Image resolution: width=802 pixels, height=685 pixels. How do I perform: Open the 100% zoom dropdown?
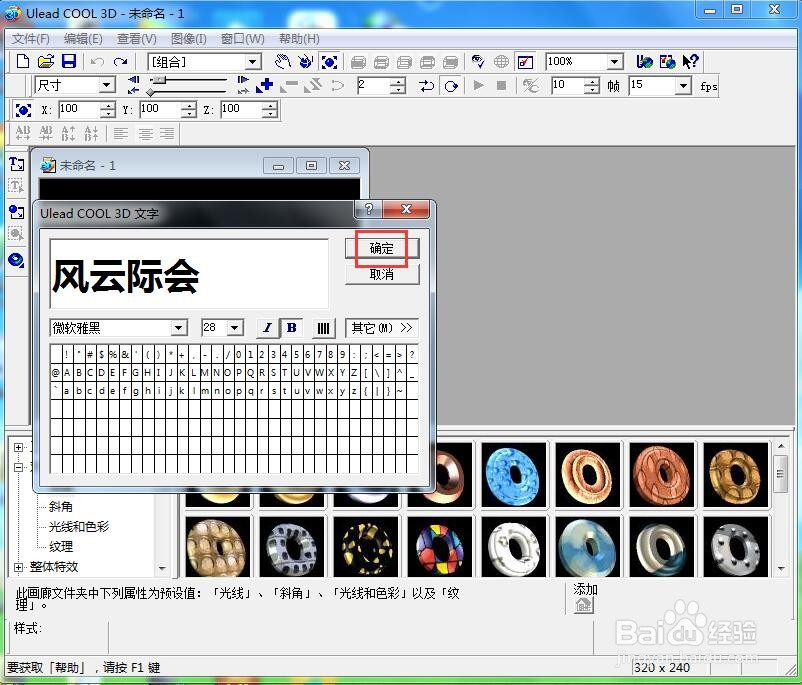[x=614, y=62]
